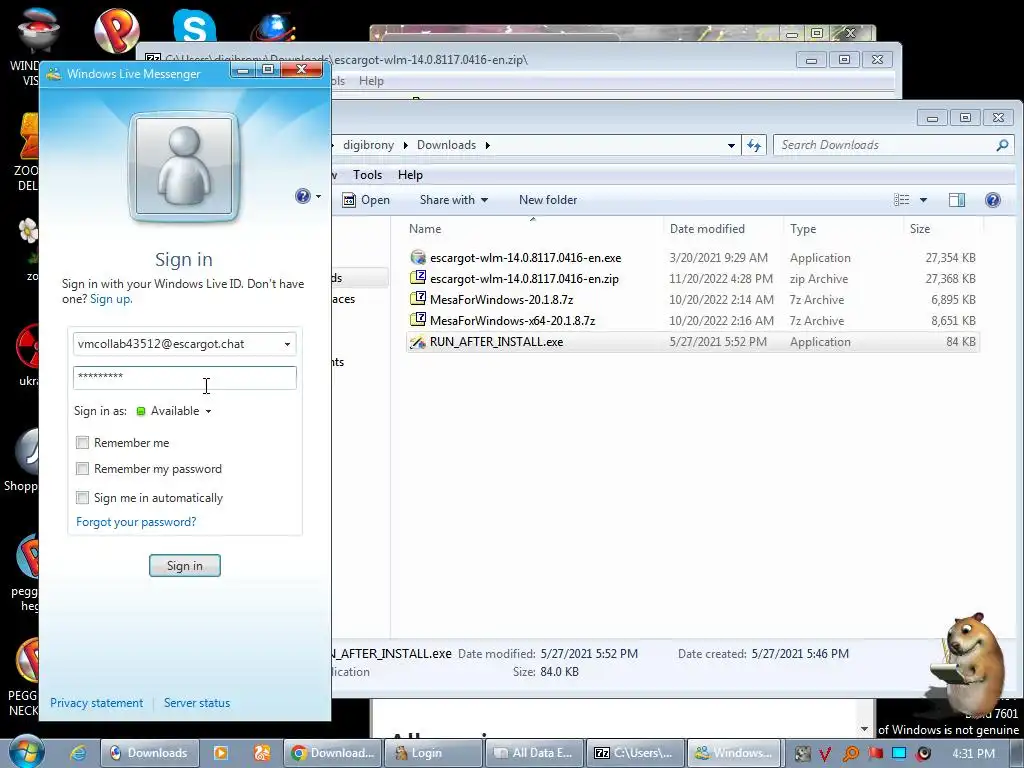
Task: Open the email address dropdown arrow
Action: coord(287,344)
